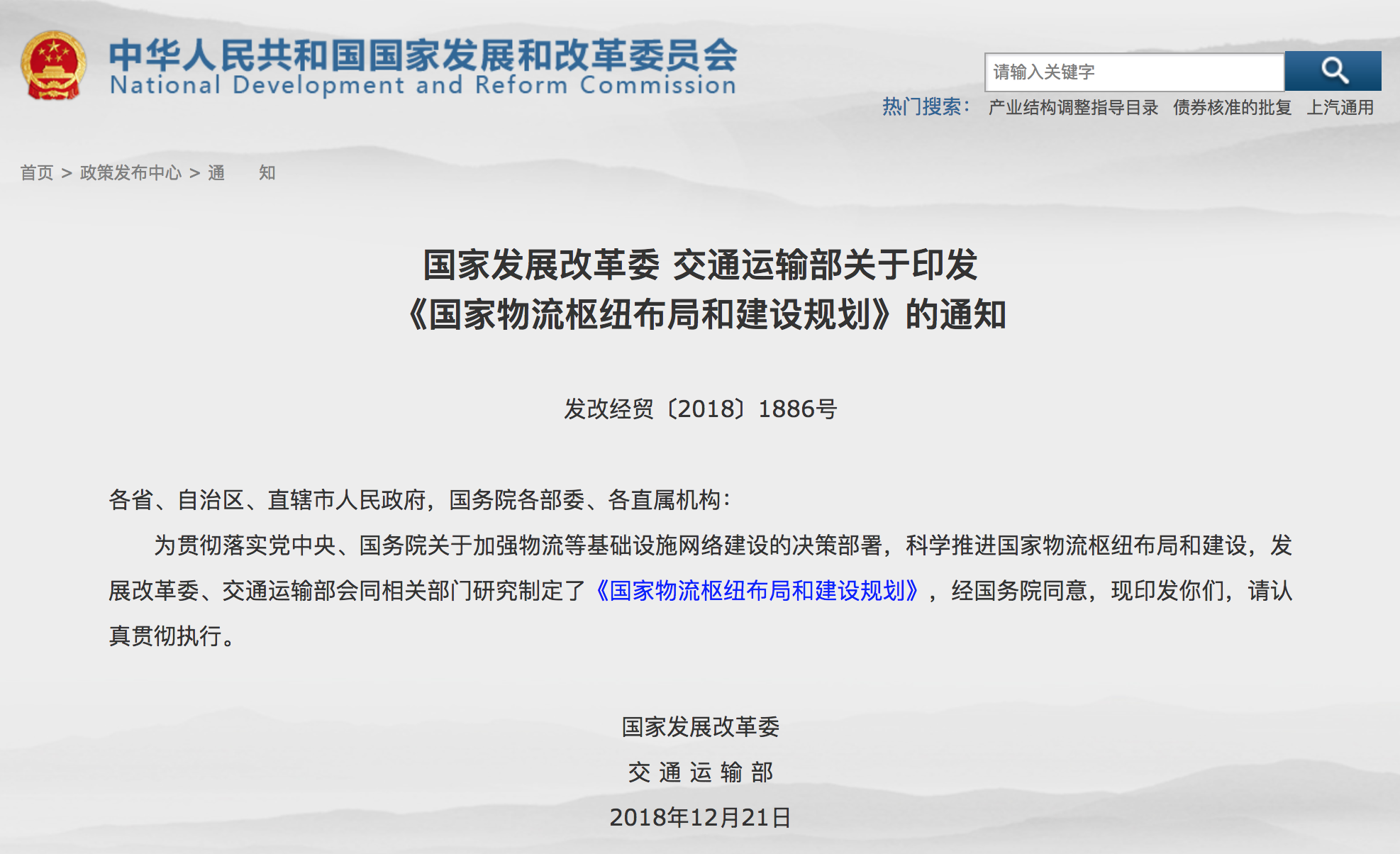Click the 热门搜索 label
This screenshot has height=854, width=1400.
pyautogui.click(x=926, y=107)
